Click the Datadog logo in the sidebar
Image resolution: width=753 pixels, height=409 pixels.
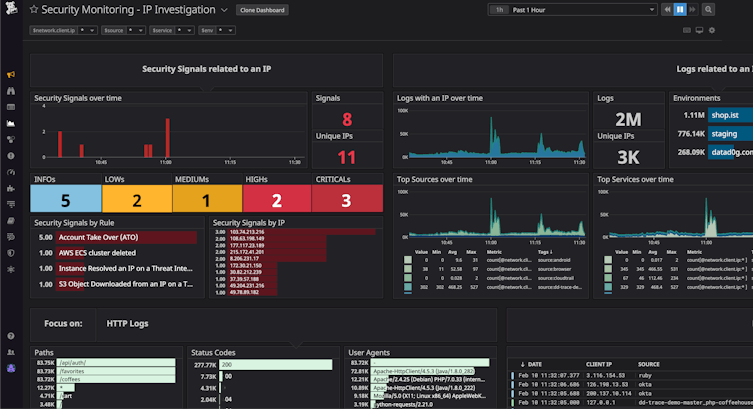[x=10, y=10]
